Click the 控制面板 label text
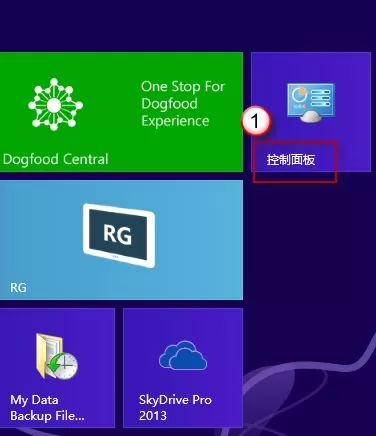This screenshot has width=376, height=436. tap(291, 160)
